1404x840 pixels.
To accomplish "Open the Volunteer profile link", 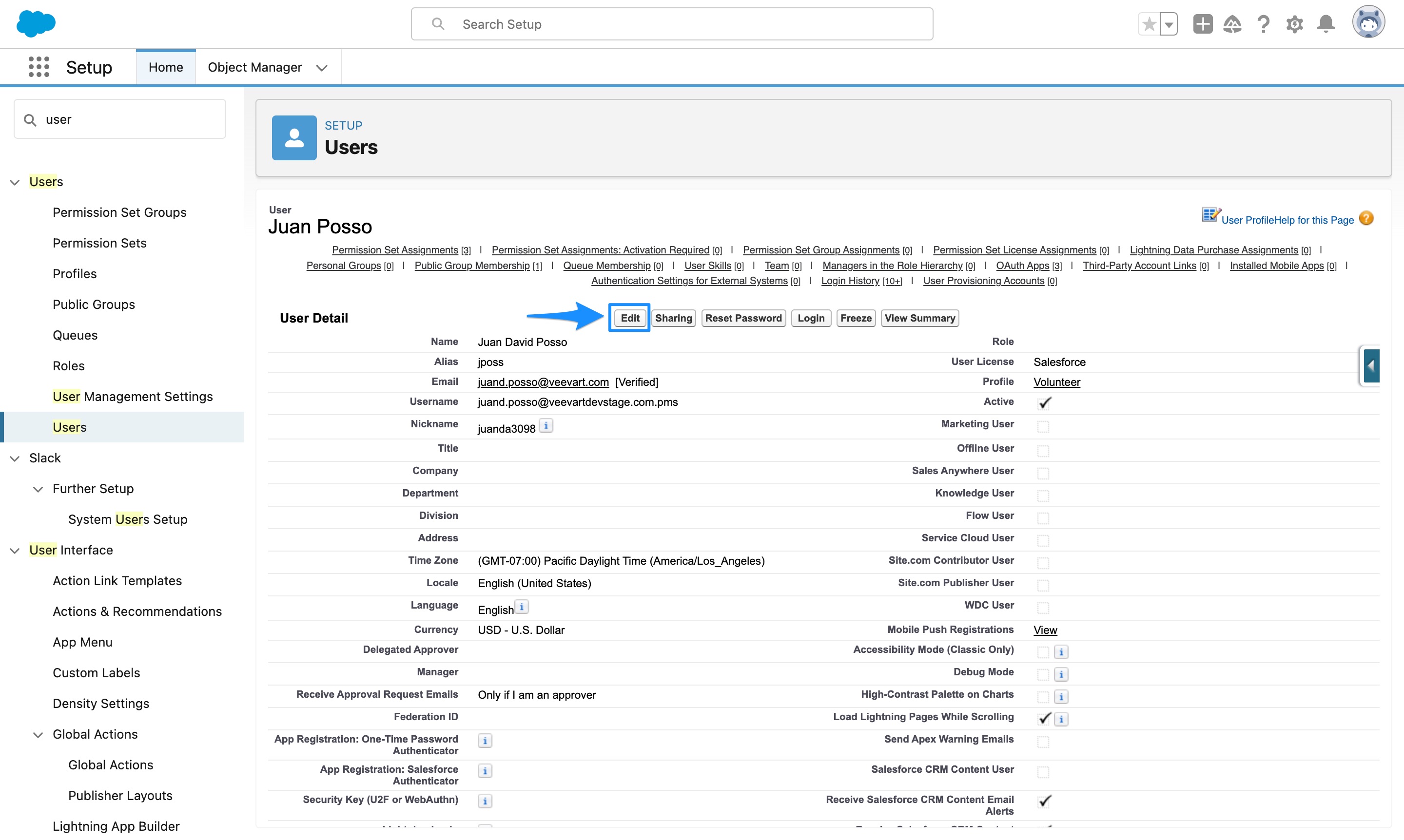I will click(x=1056, y=382).
